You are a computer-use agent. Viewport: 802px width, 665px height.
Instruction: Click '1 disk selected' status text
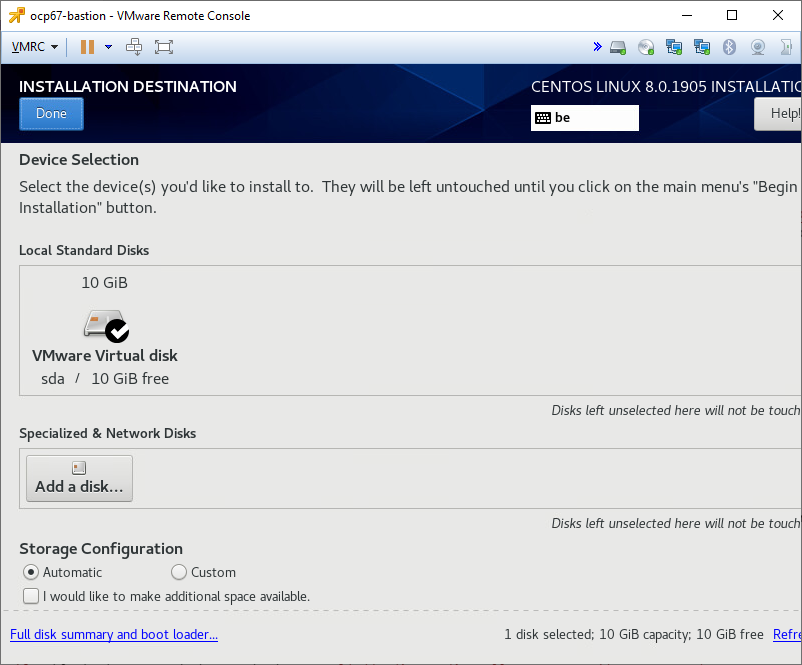pos(549,634)
